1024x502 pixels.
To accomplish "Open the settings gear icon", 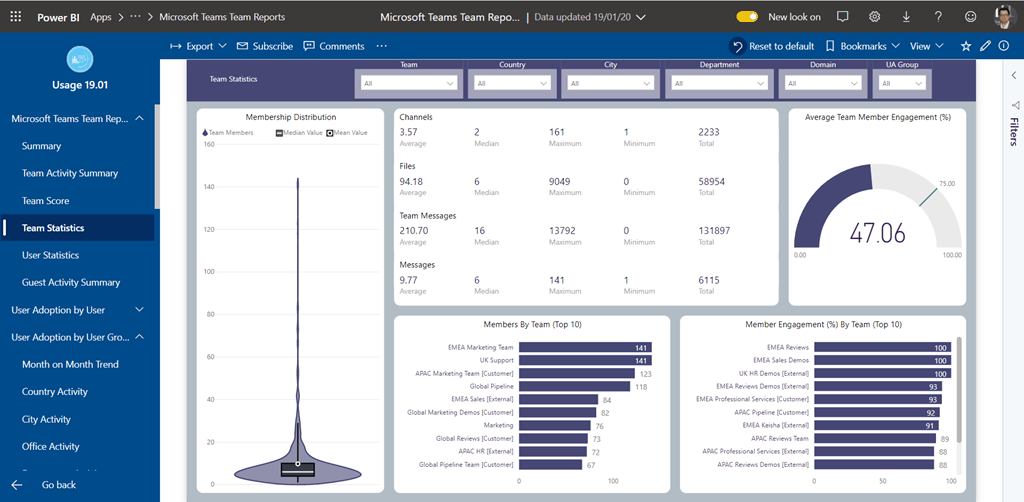I will [x=874, y=17].
